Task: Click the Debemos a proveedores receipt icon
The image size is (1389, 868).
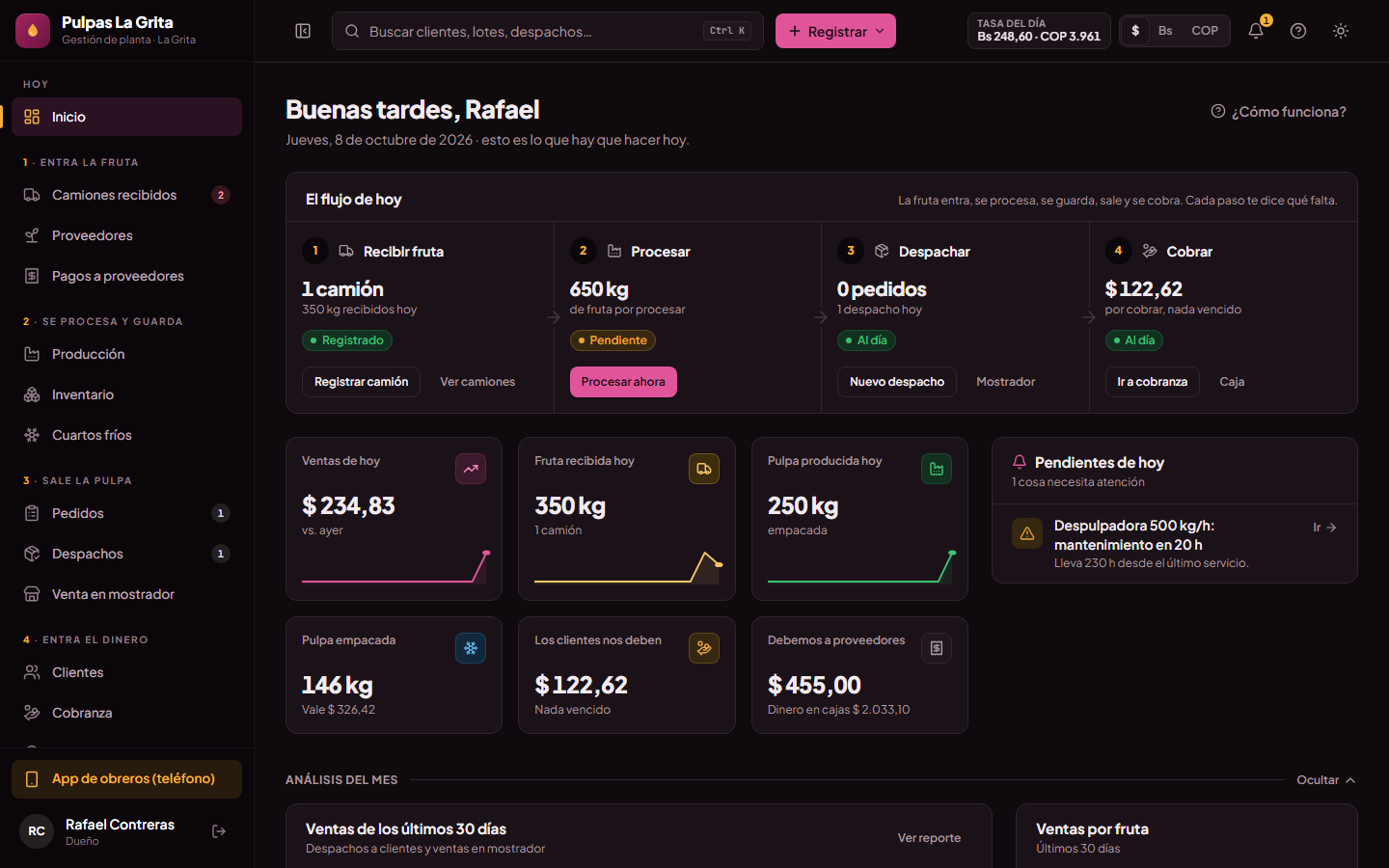Action: (937, 648)
